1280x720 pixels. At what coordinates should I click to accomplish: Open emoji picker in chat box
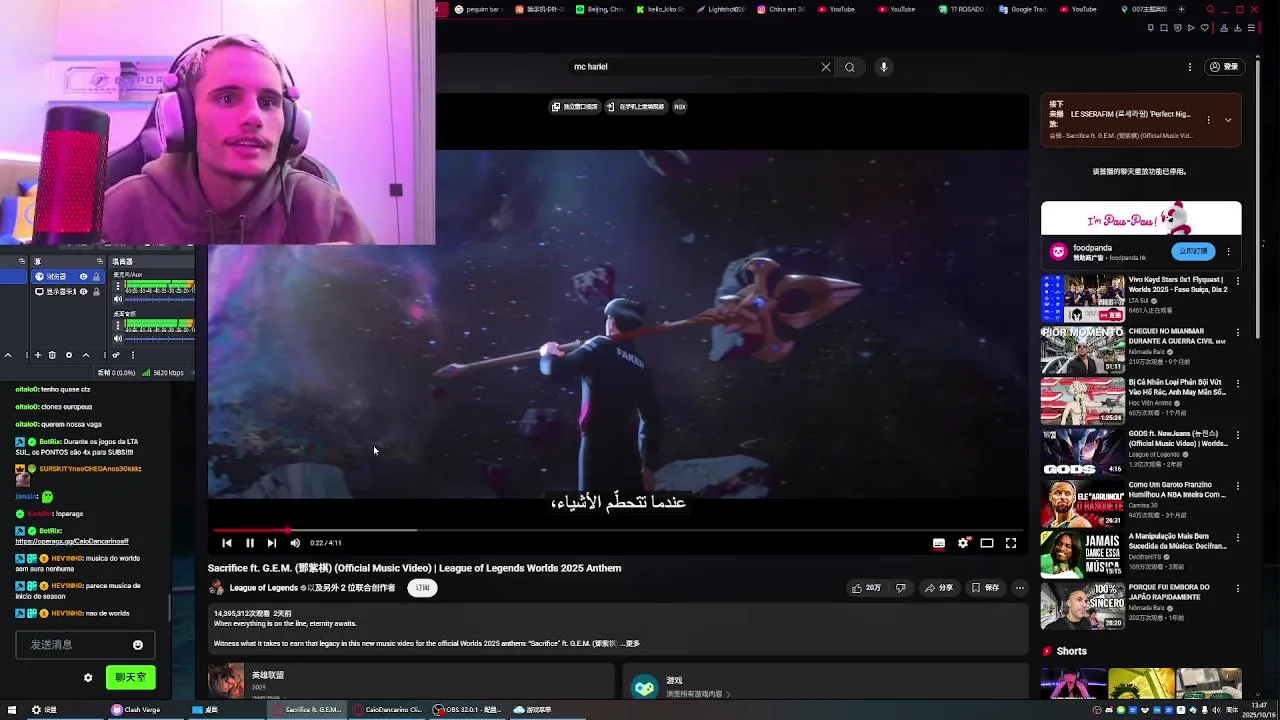click(138, 645)
